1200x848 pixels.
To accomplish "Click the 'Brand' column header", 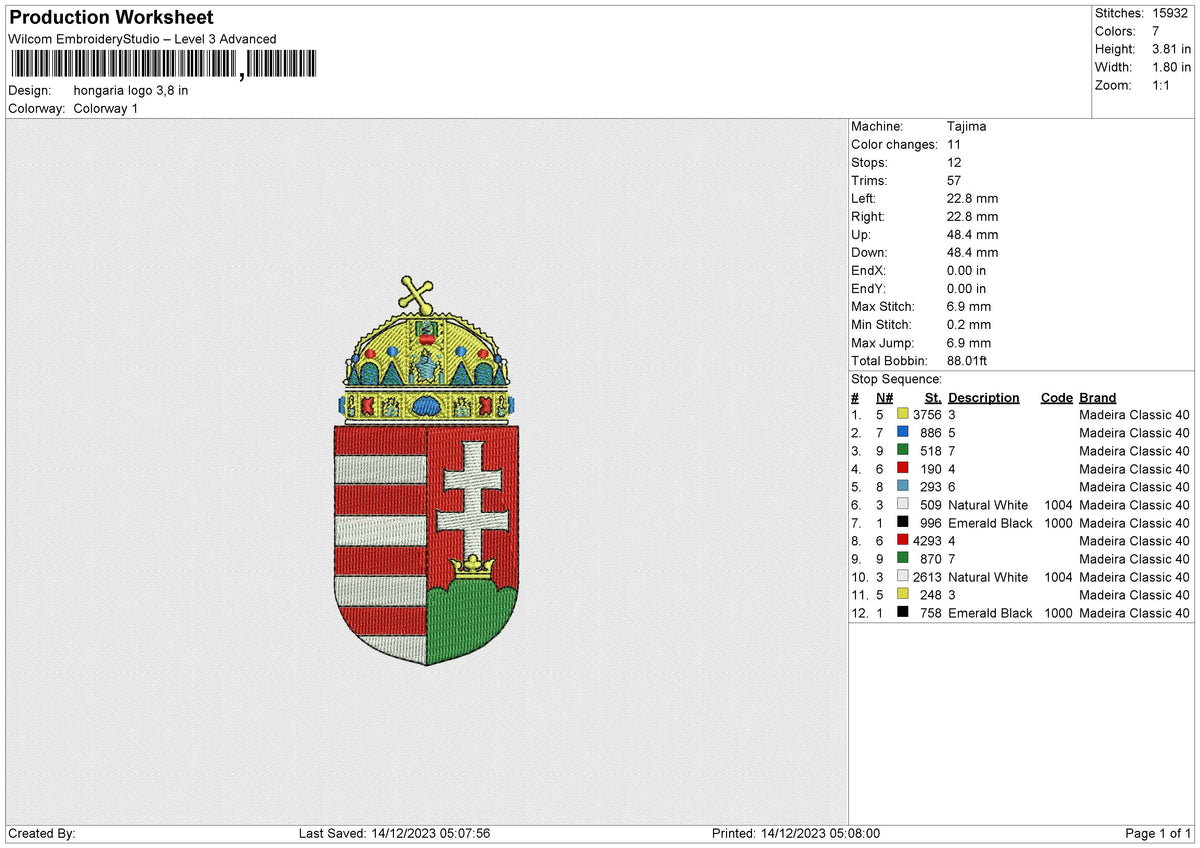I will tap(1097, 397).
